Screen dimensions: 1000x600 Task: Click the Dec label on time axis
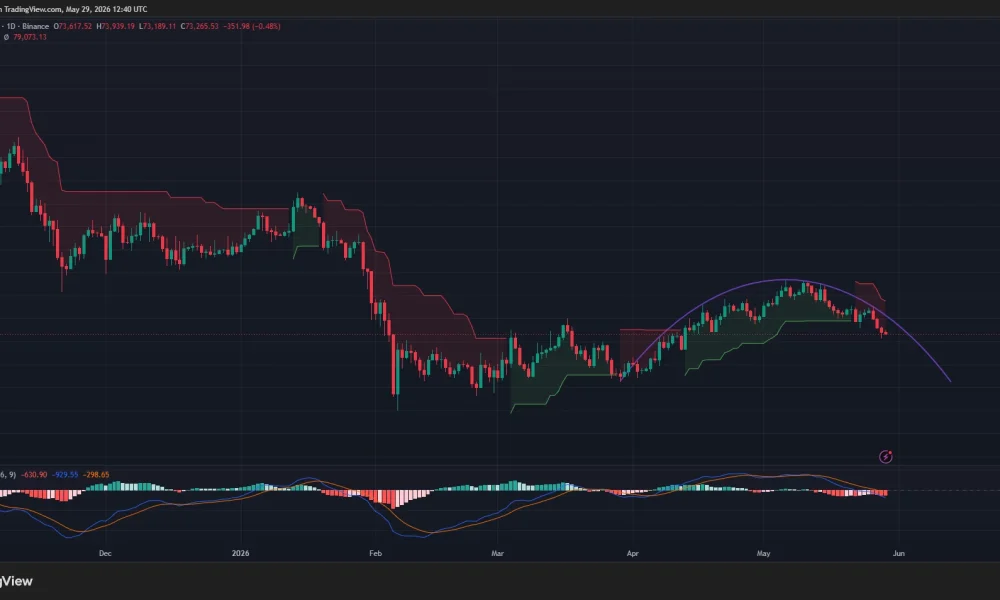click(x=105, y=553)
